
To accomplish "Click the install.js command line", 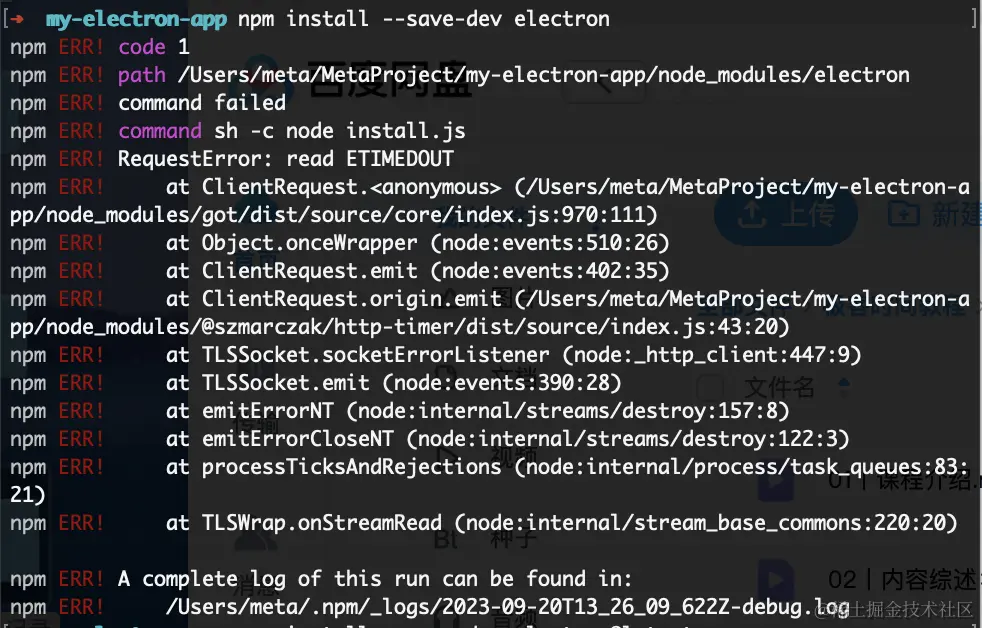I will [291, 131].
